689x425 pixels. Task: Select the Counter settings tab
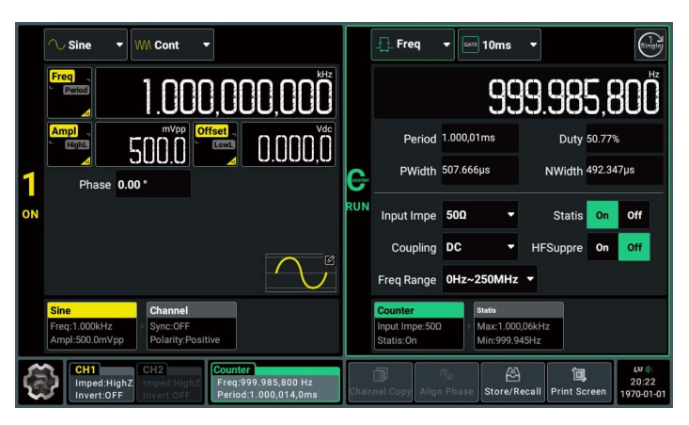pos(419,326)
